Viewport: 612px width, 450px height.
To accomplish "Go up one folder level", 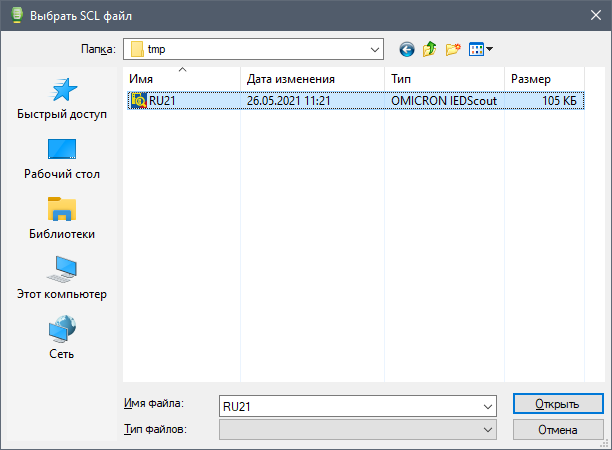I will (430, 49).
